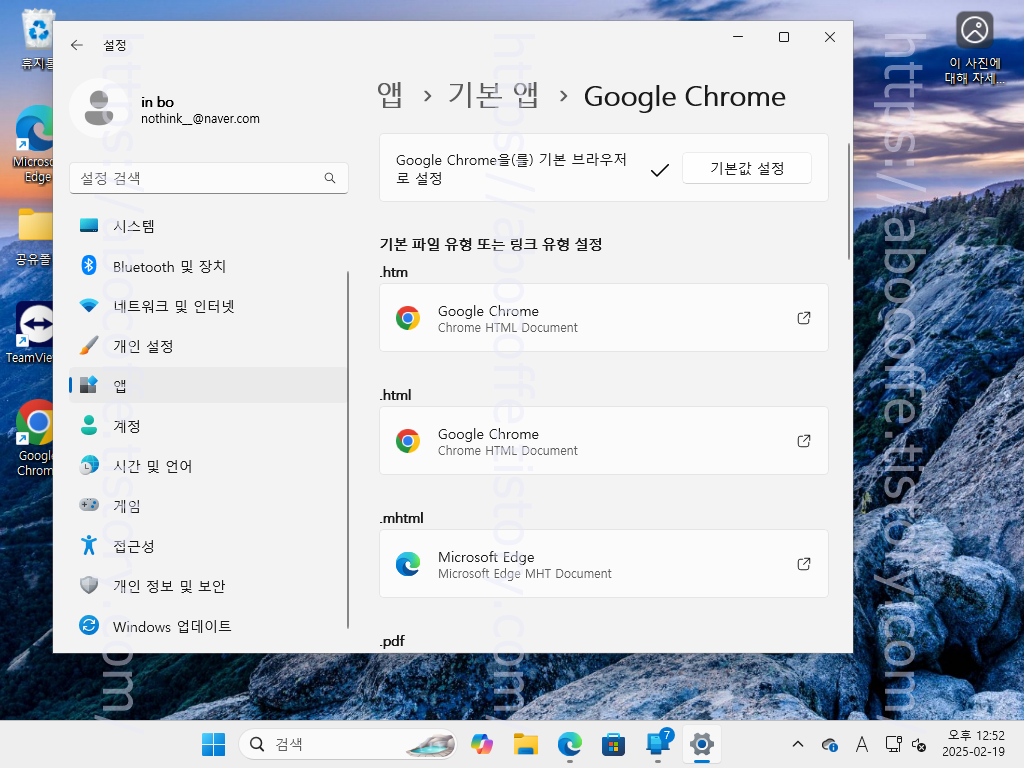Click the shield 개인 정보 icon
This screenshot has width=1024, height=768.
89,584
